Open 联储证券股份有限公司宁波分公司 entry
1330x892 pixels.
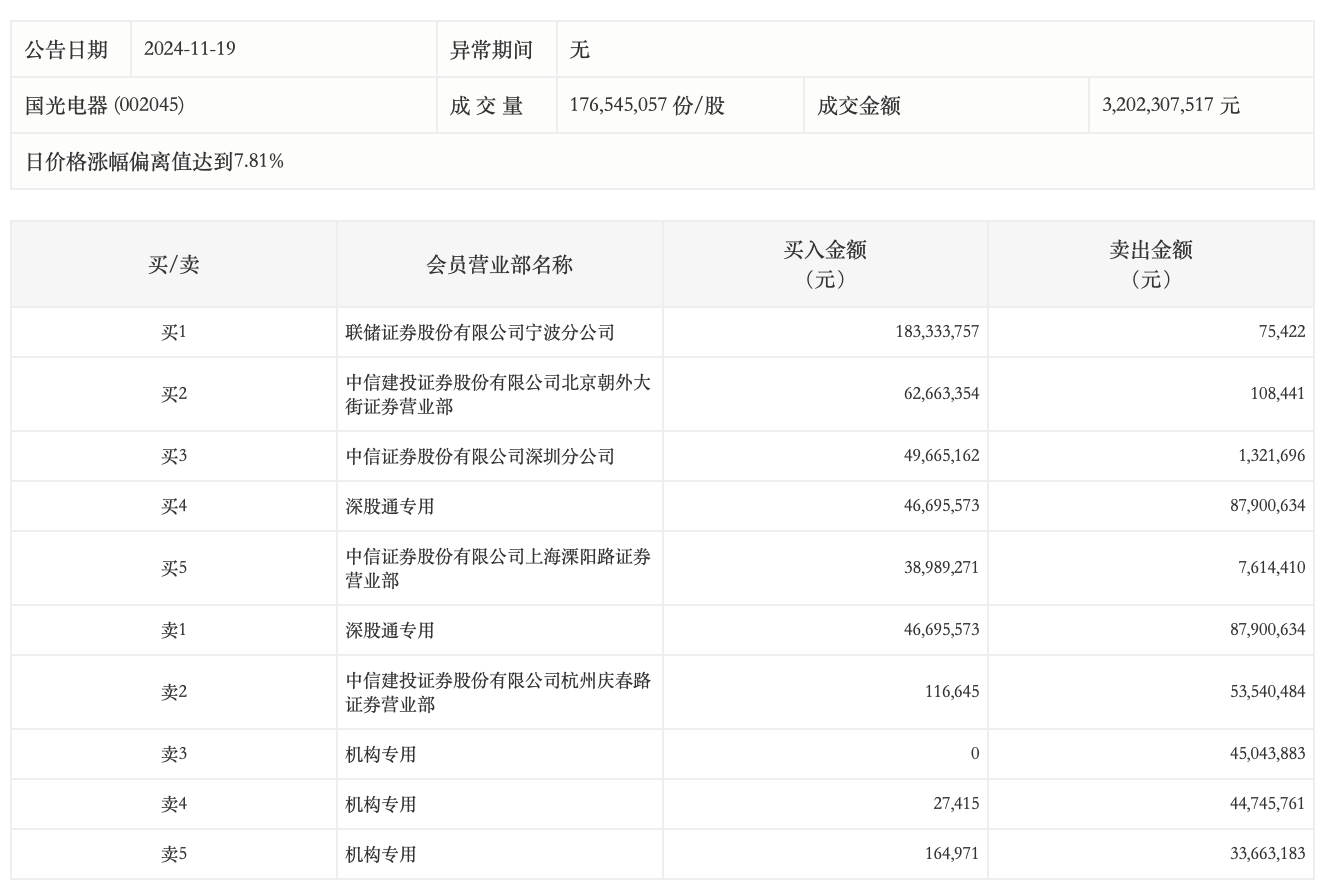[480, 333]
